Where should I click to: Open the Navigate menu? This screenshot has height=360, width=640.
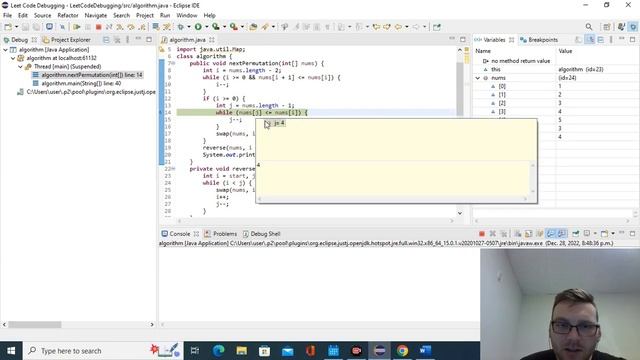click(96, 16)
